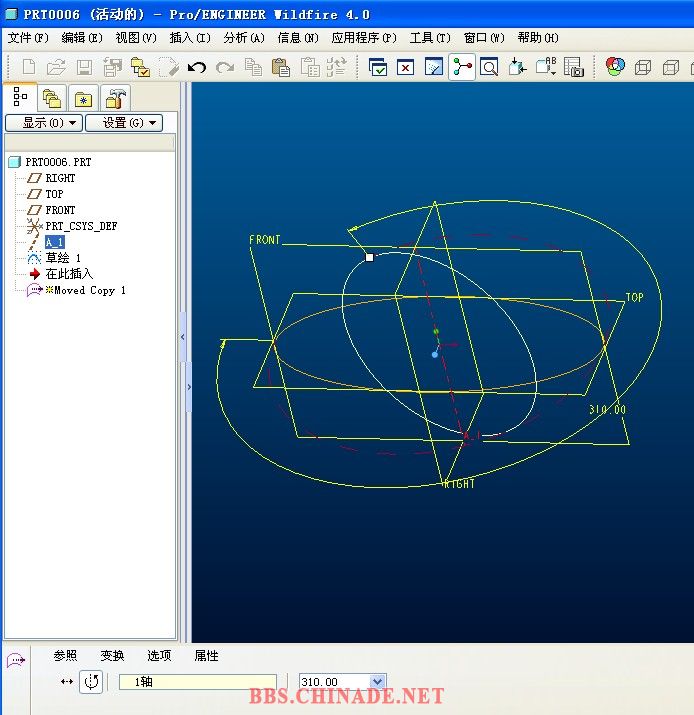Click the color appearance wheel icon
This screenshot has width=694, height=715.
click(x=615, y=67)
